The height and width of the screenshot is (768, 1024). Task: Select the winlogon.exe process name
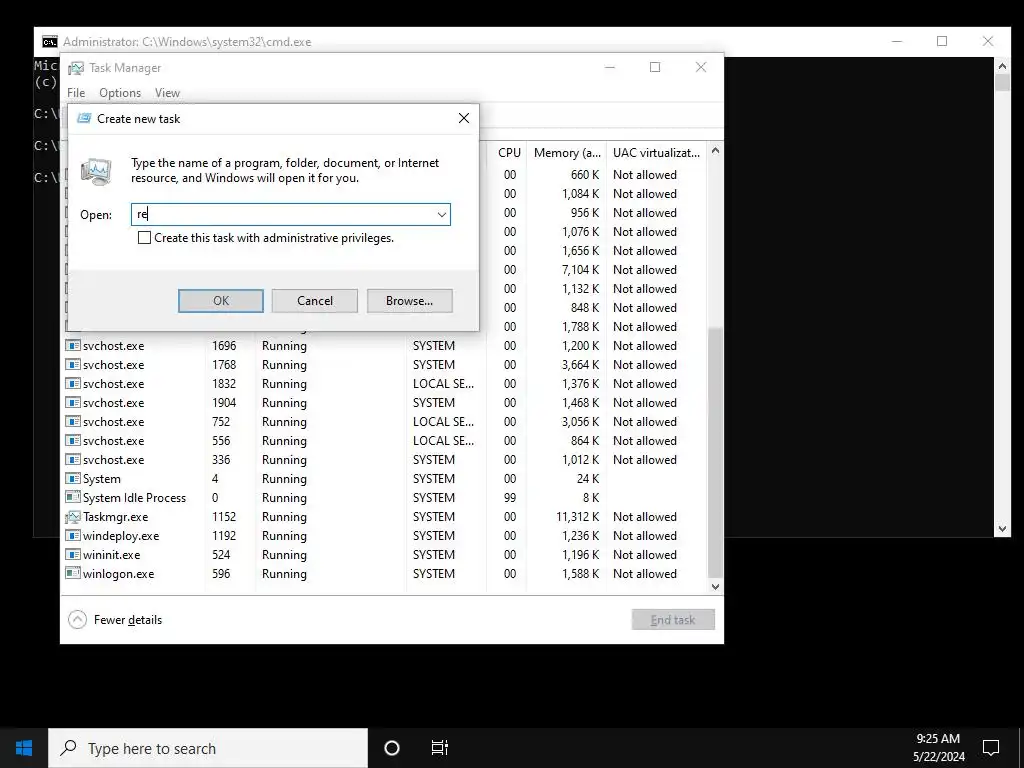tap(119, 573)
